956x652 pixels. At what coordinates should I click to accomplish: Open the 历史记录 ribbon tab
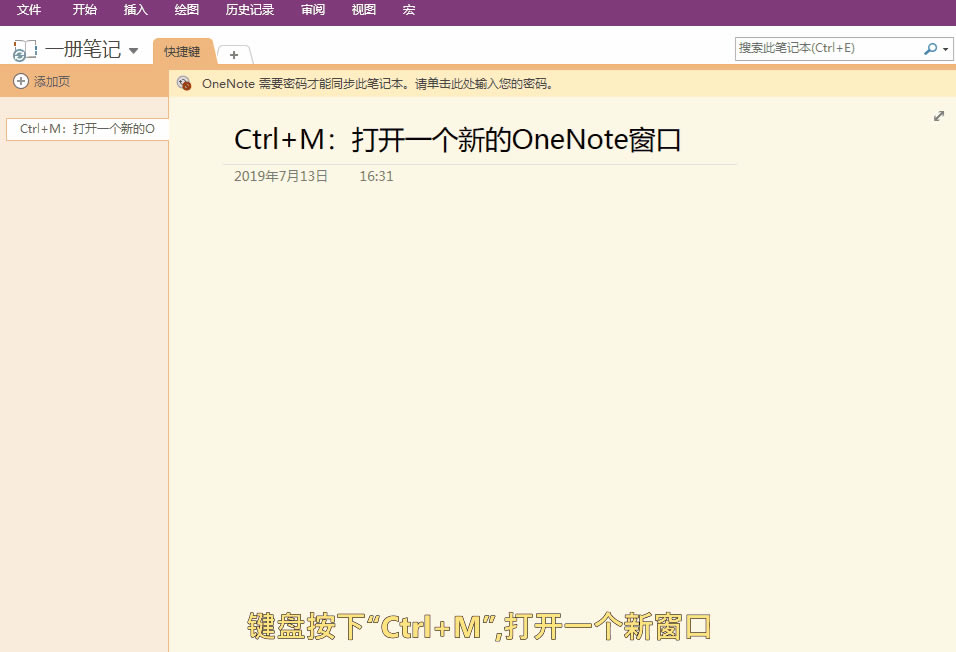pyautogui.click(x=249, y=11)
